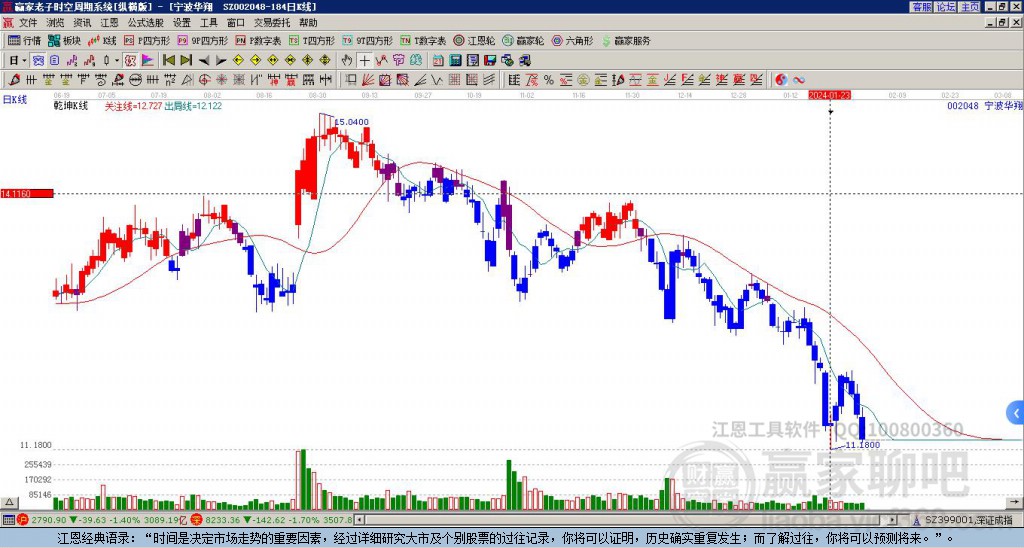Click the infinity wave icon
This screenshot has width=1024, height=548.
click(x=799, y=80)
